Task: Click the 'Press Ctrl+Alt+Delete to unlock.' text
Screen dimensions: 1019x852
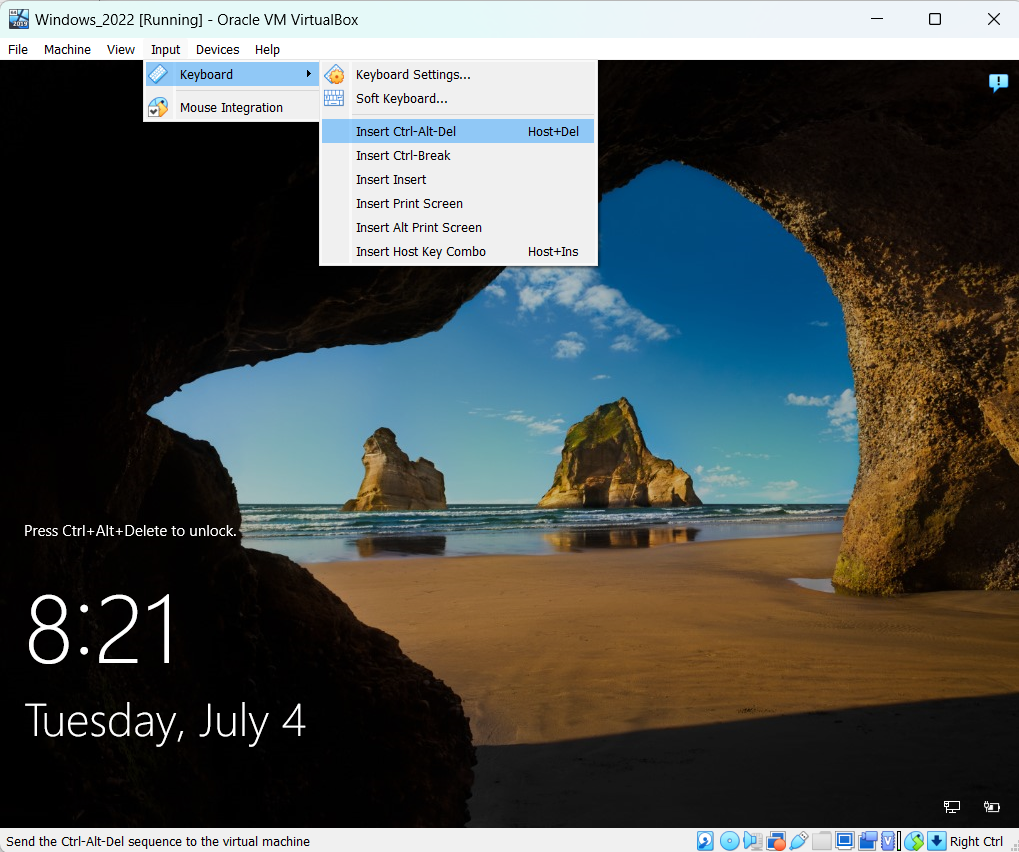Action: point(130,531)
